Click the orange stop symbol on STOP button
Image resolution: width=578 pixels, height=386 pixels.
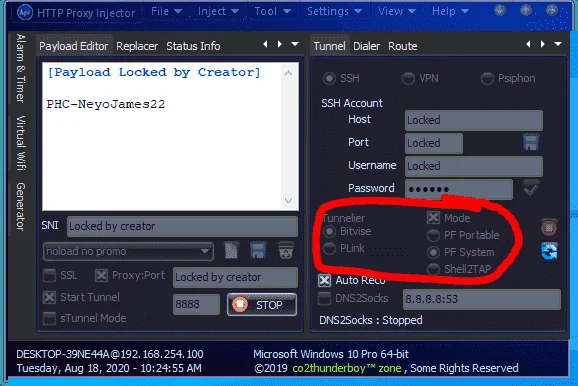point(240,305)
